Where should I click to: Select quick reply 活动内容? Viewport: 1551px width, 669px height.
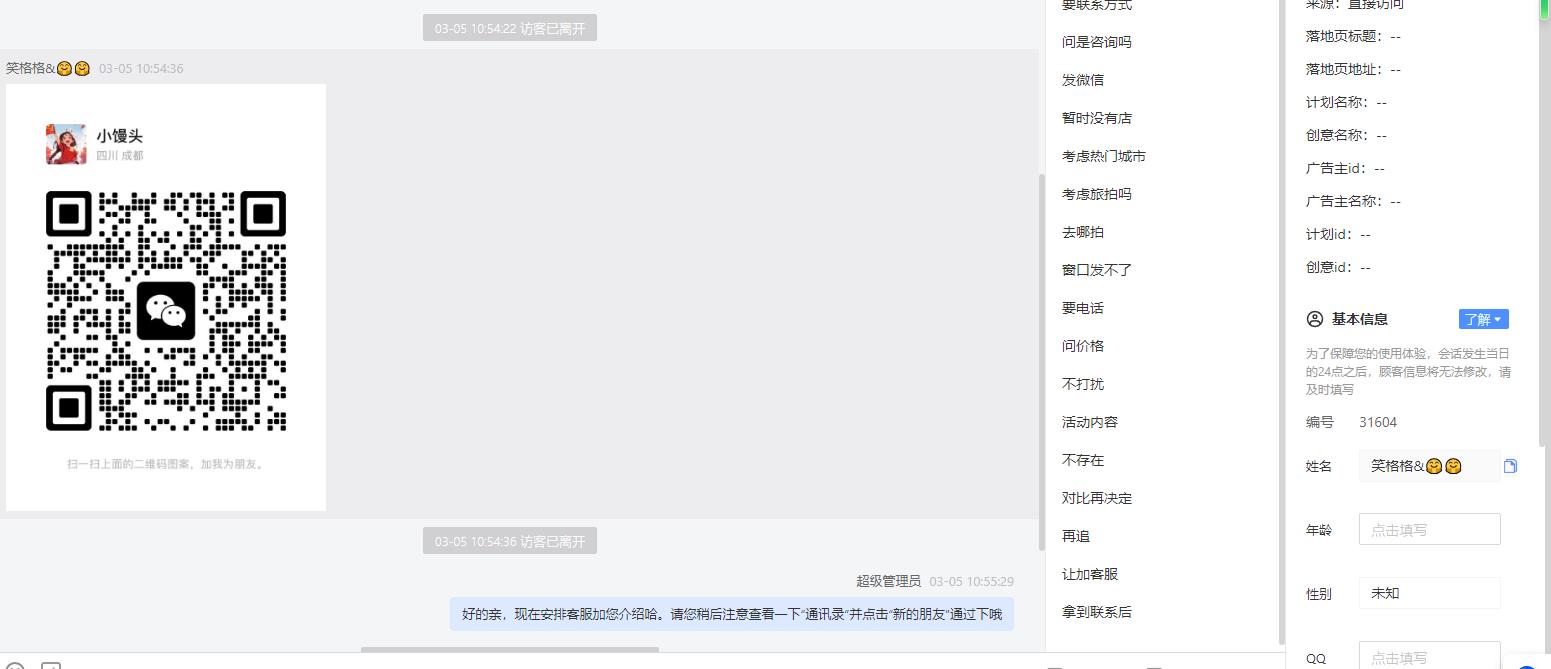pyautogui.click(x=1089, y=422)
